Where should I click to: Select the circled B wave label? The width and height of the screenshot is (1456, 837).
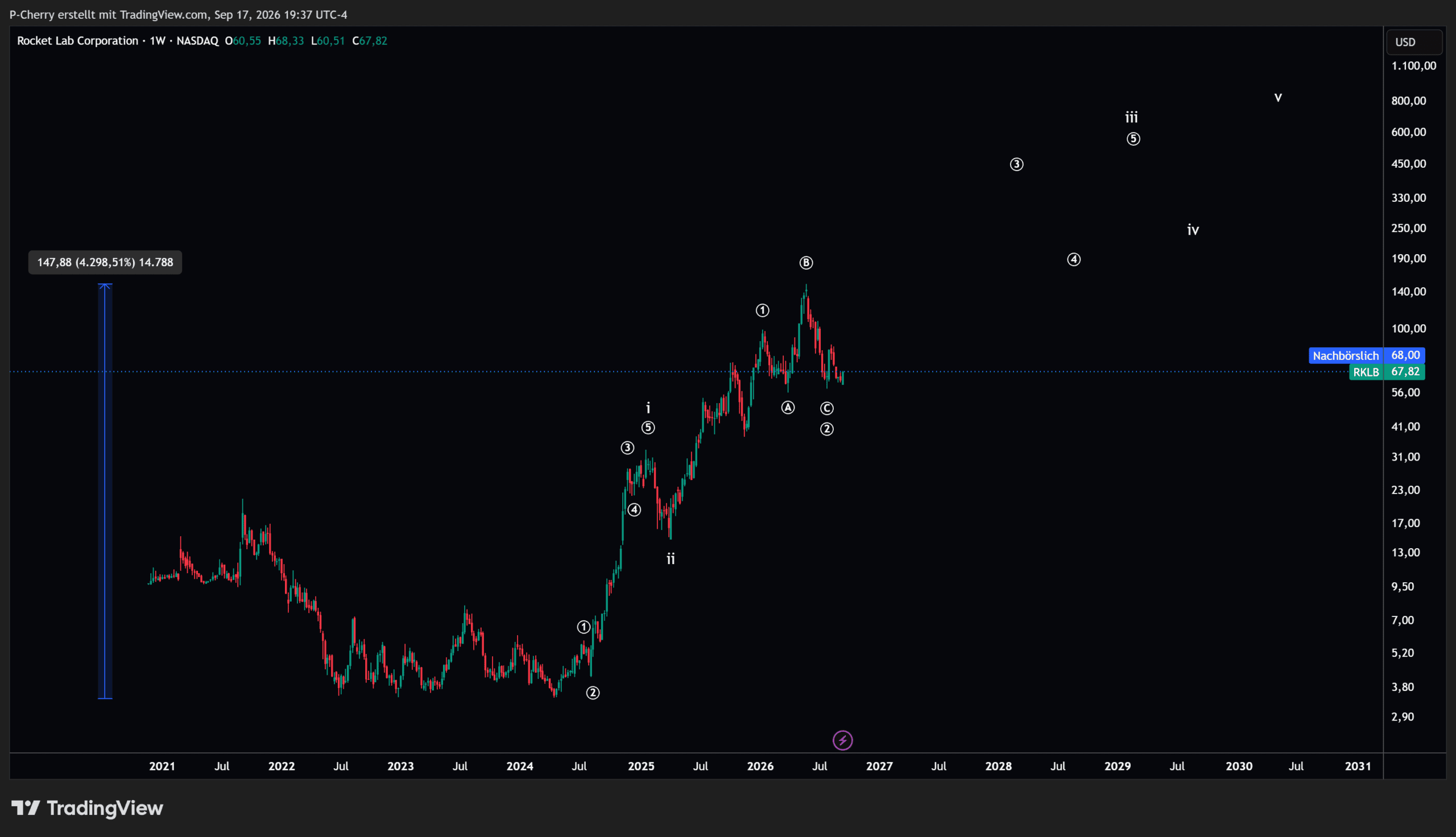806,263
